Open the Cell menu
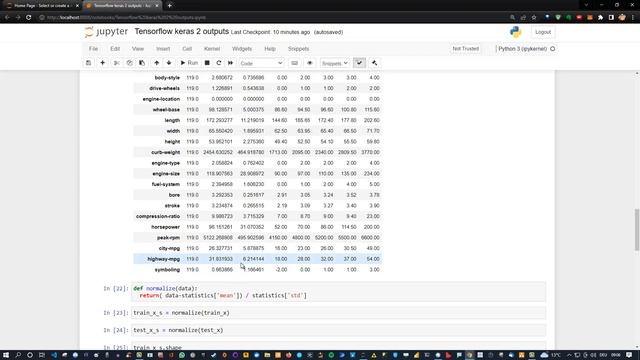The image size is (640, 360). 187,49
